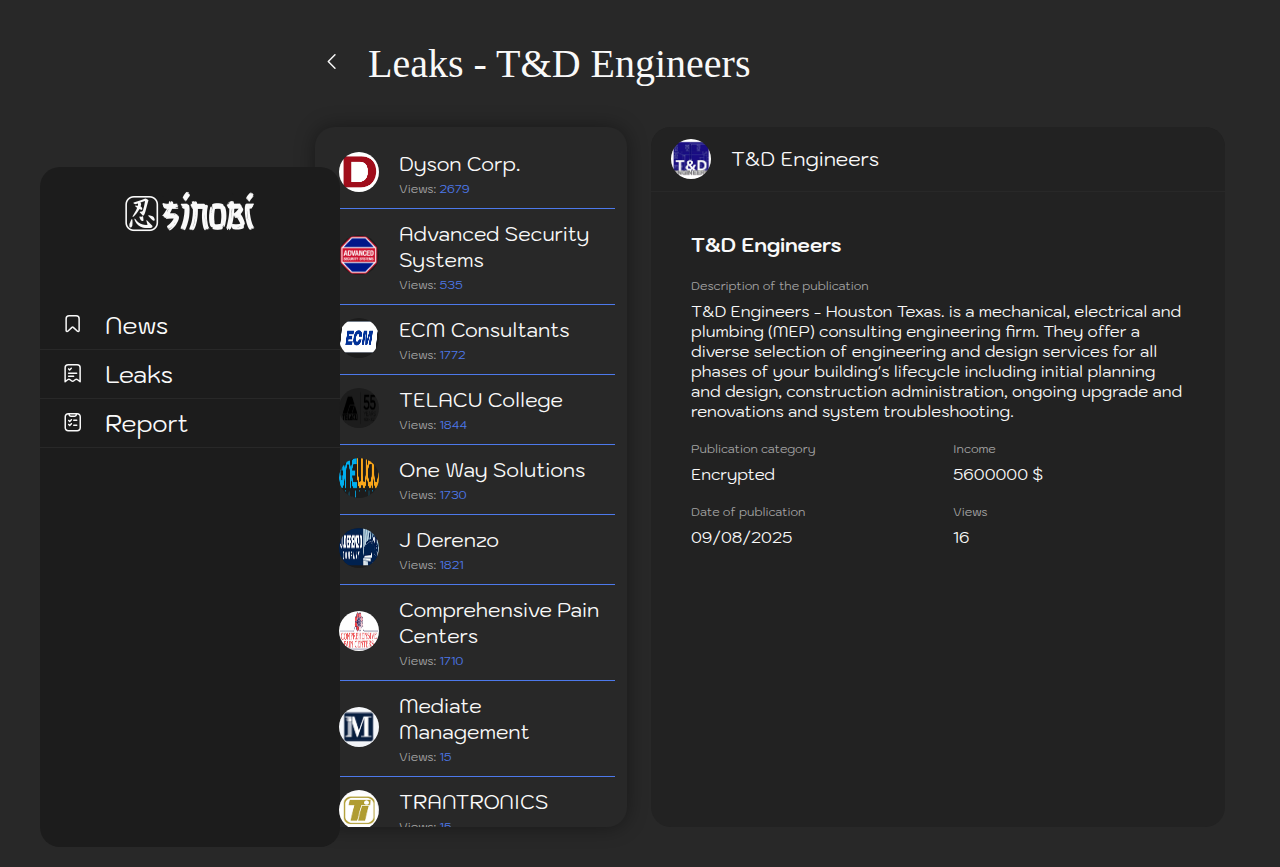Click the Sinobi logo in the sidebar
The image size is (1280, 867).
190,212
